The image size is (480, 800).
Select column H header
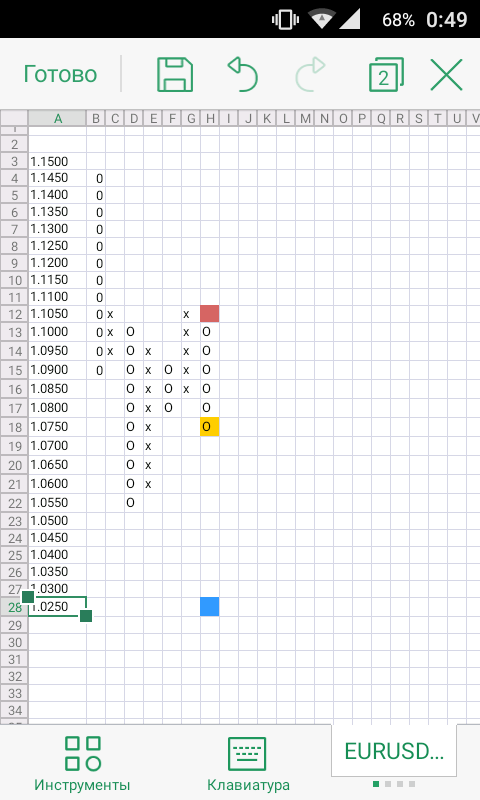pyautogui.click(x=210, y=118)
